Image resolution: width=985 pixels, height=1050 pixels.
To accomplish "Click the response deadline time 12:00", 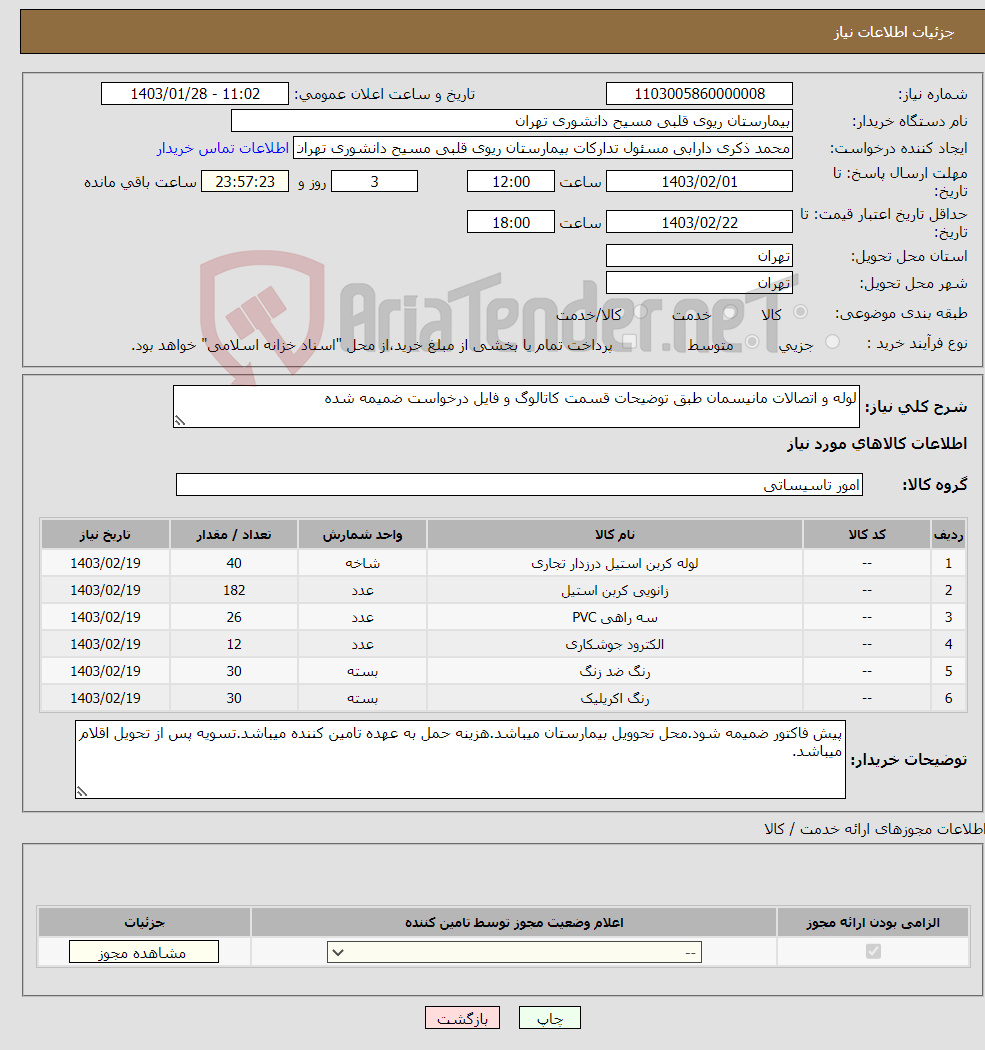I will coord(511,181).
